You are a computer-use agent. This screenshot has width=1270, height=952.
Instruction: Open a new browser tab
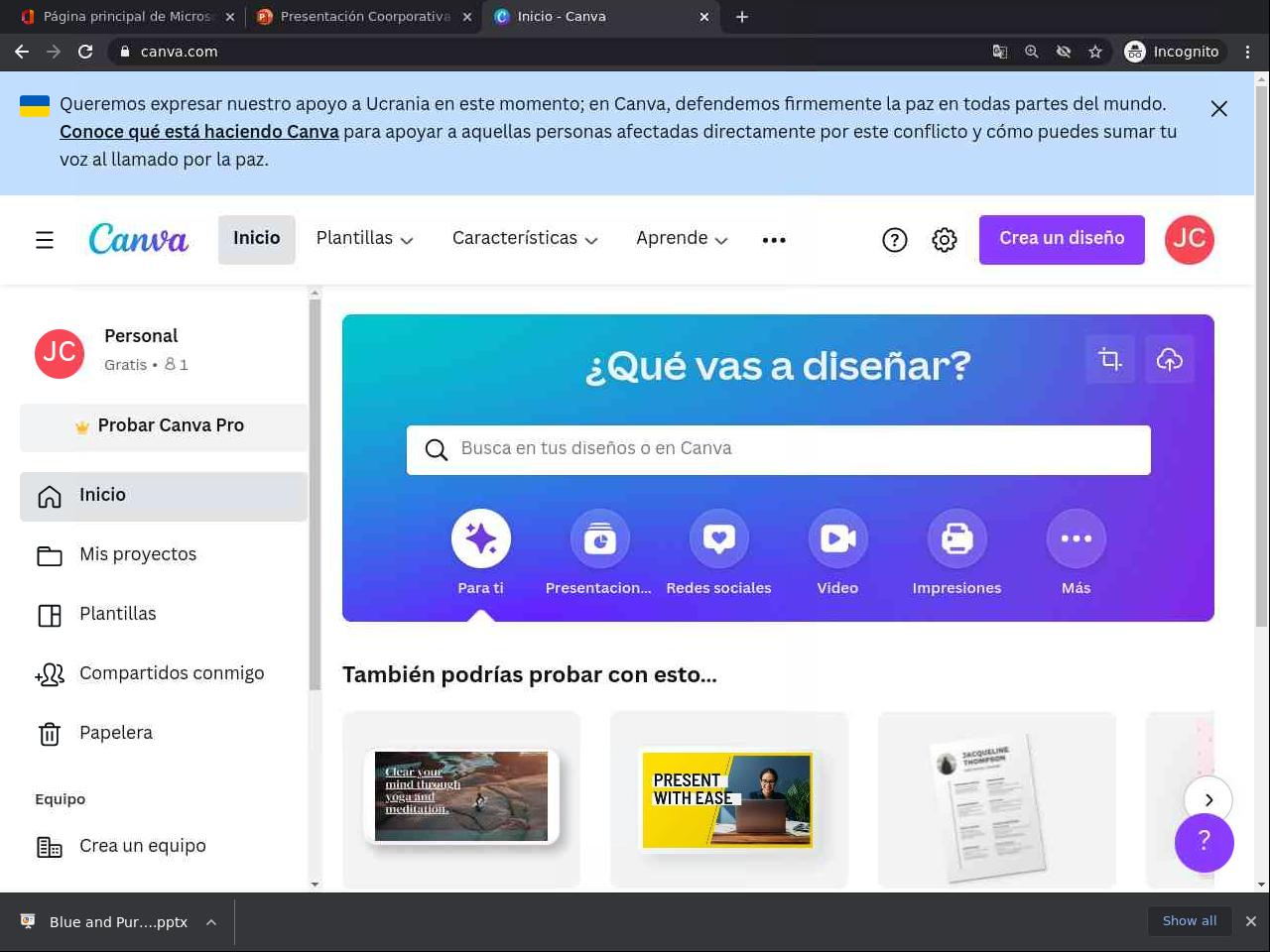pos(742,17)
